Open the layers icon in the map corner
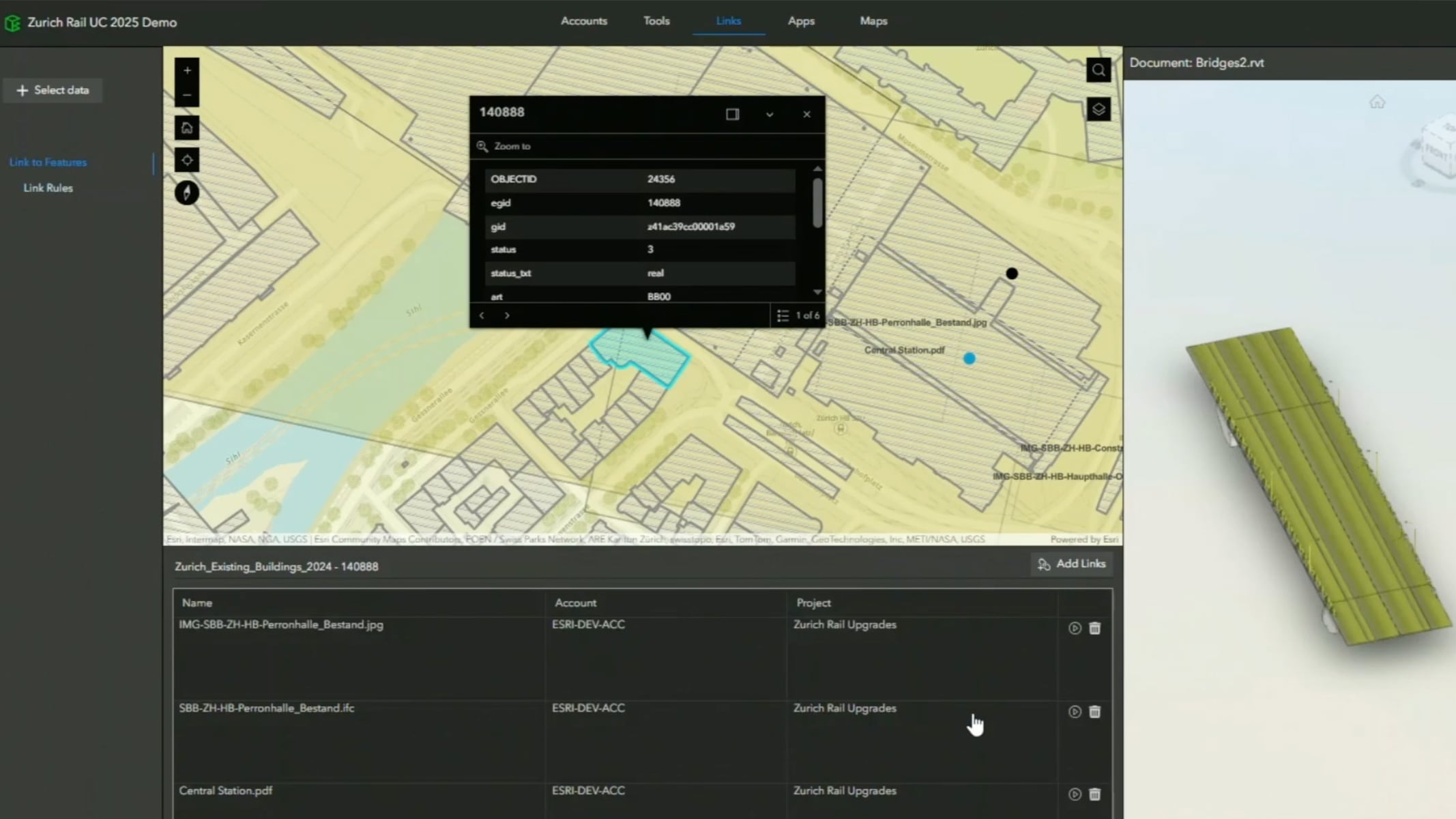1456x819 pixels. point(1098,109)
